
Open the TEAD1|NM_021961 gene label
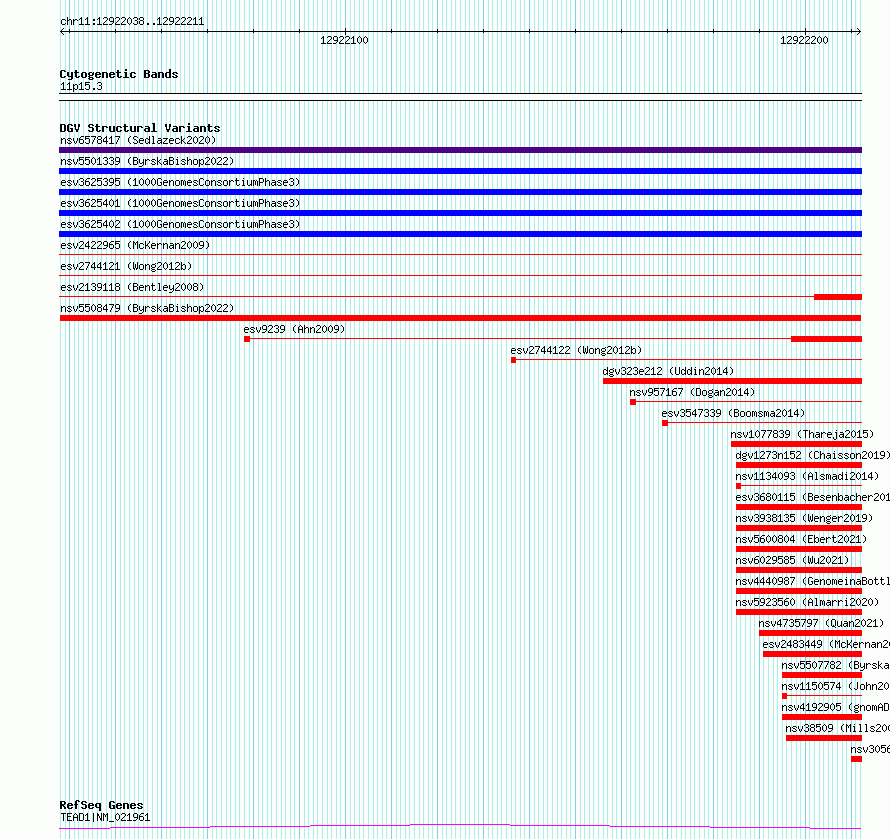pos(105,817)
